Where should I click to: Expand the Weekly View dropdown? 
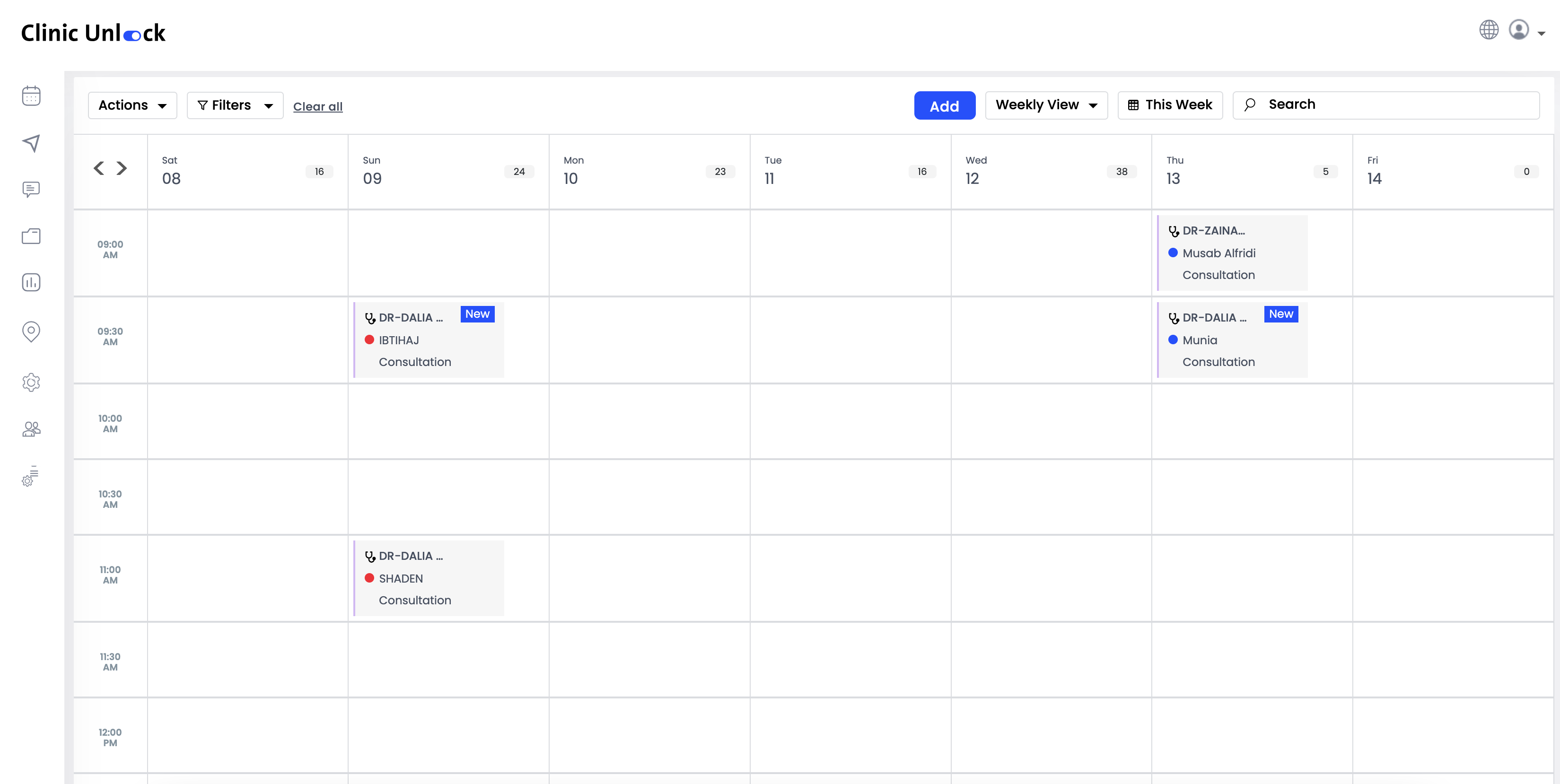coord(1046,105)
